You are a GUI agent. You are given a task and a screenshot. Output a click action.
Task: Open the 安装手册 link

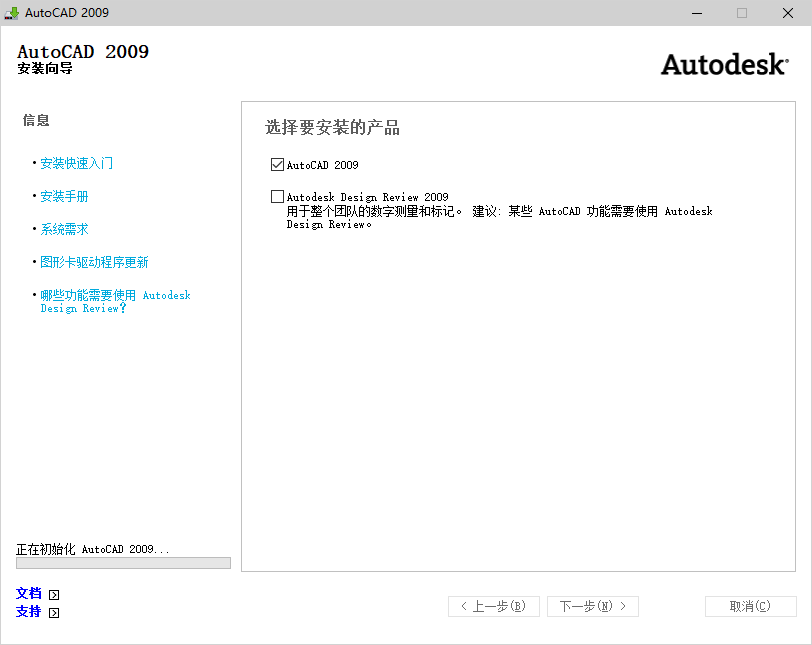tap(63, 196)
